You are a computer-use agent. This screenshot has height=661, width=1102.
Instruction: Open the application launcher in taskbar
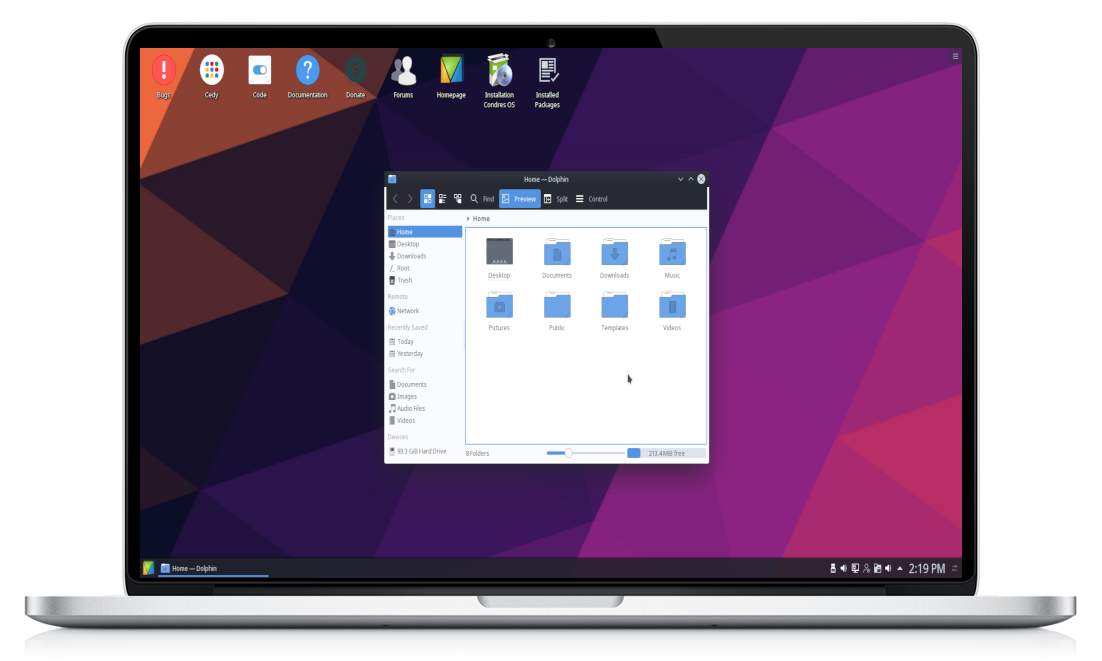148,568
